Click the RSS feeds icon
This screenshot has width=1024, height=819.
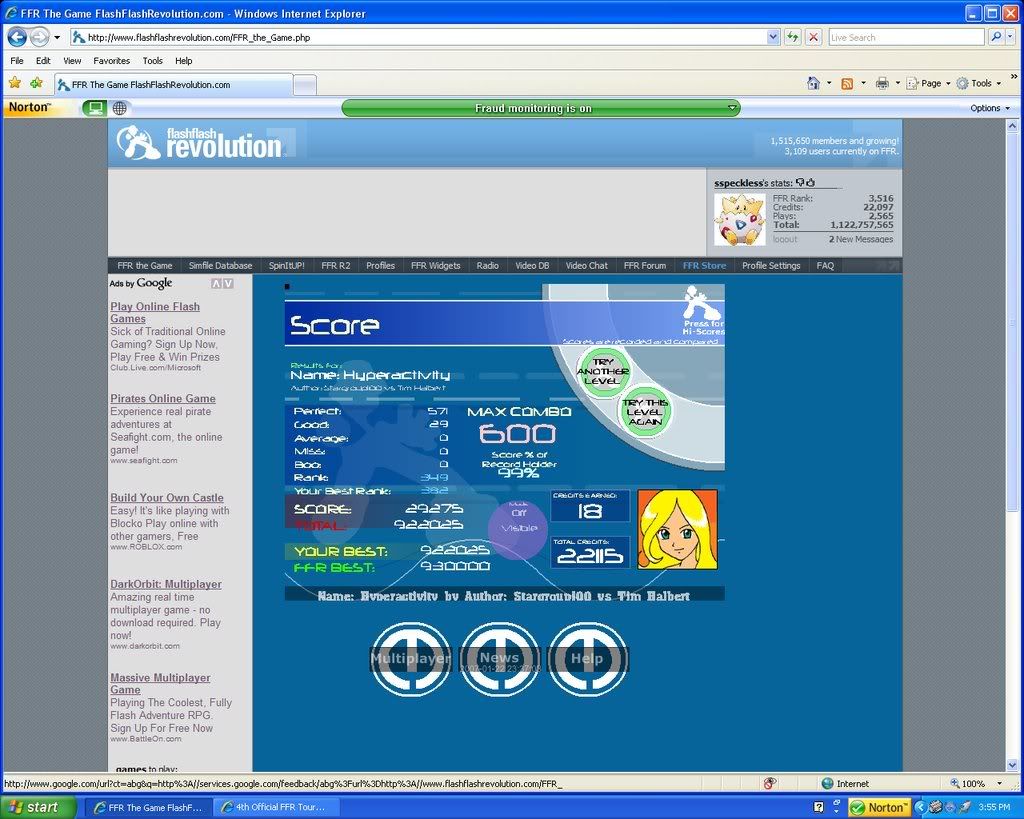[847, 83]
